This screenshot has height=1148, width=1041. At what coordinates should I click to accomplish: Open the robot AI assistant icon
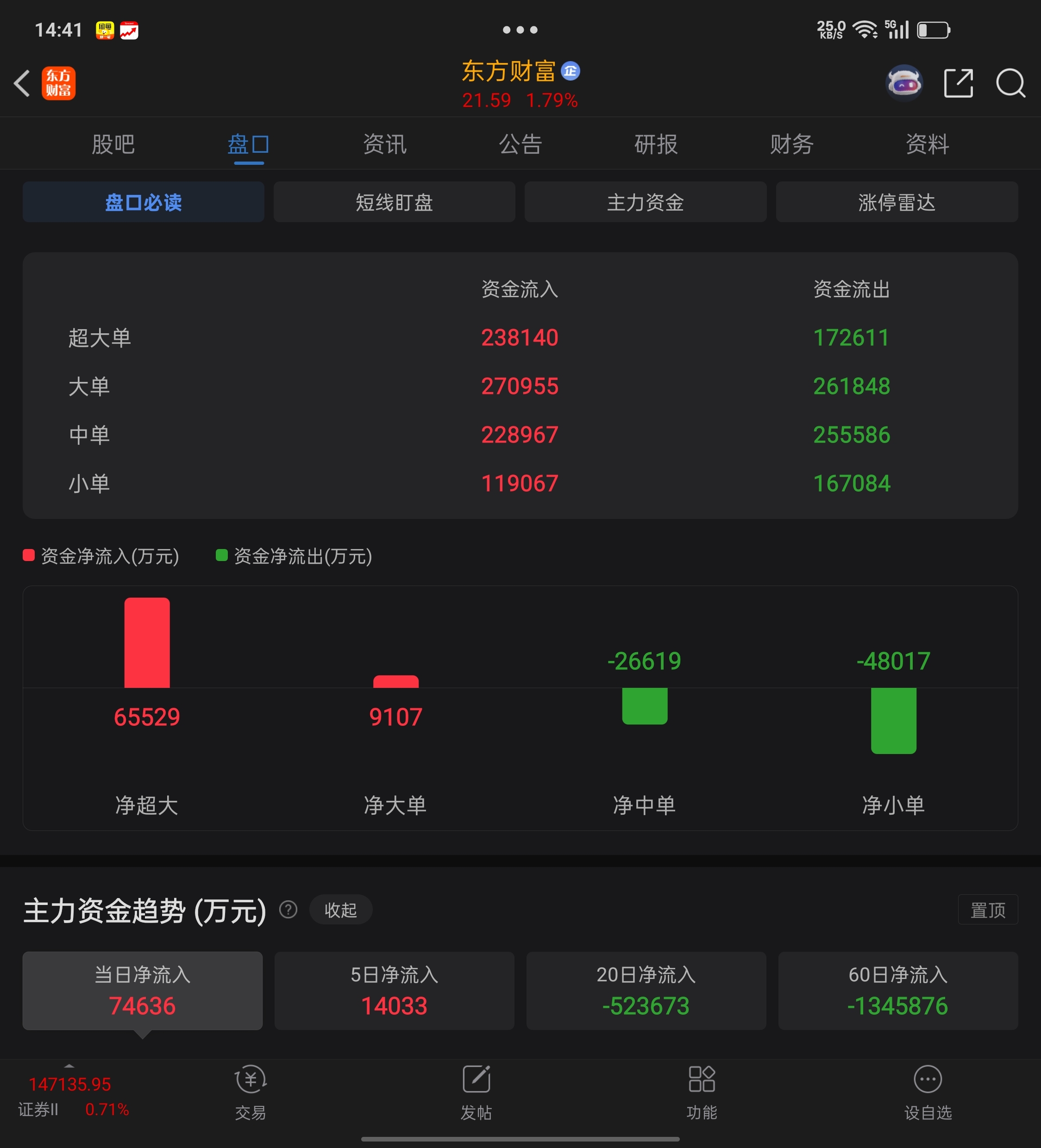pyautogui.click(x=903, y=83)
